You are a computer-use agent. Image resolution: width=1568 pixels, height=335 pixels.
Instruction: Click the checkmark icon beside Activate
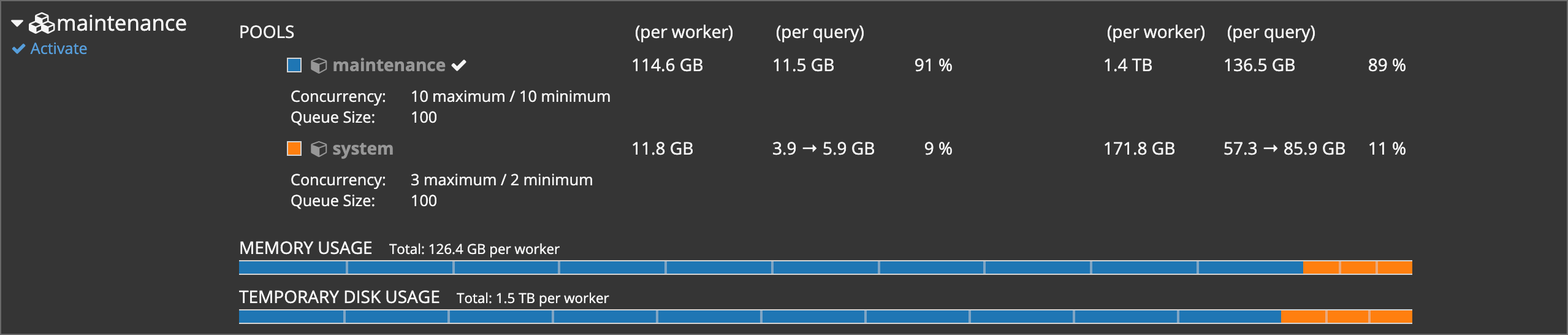19,49
